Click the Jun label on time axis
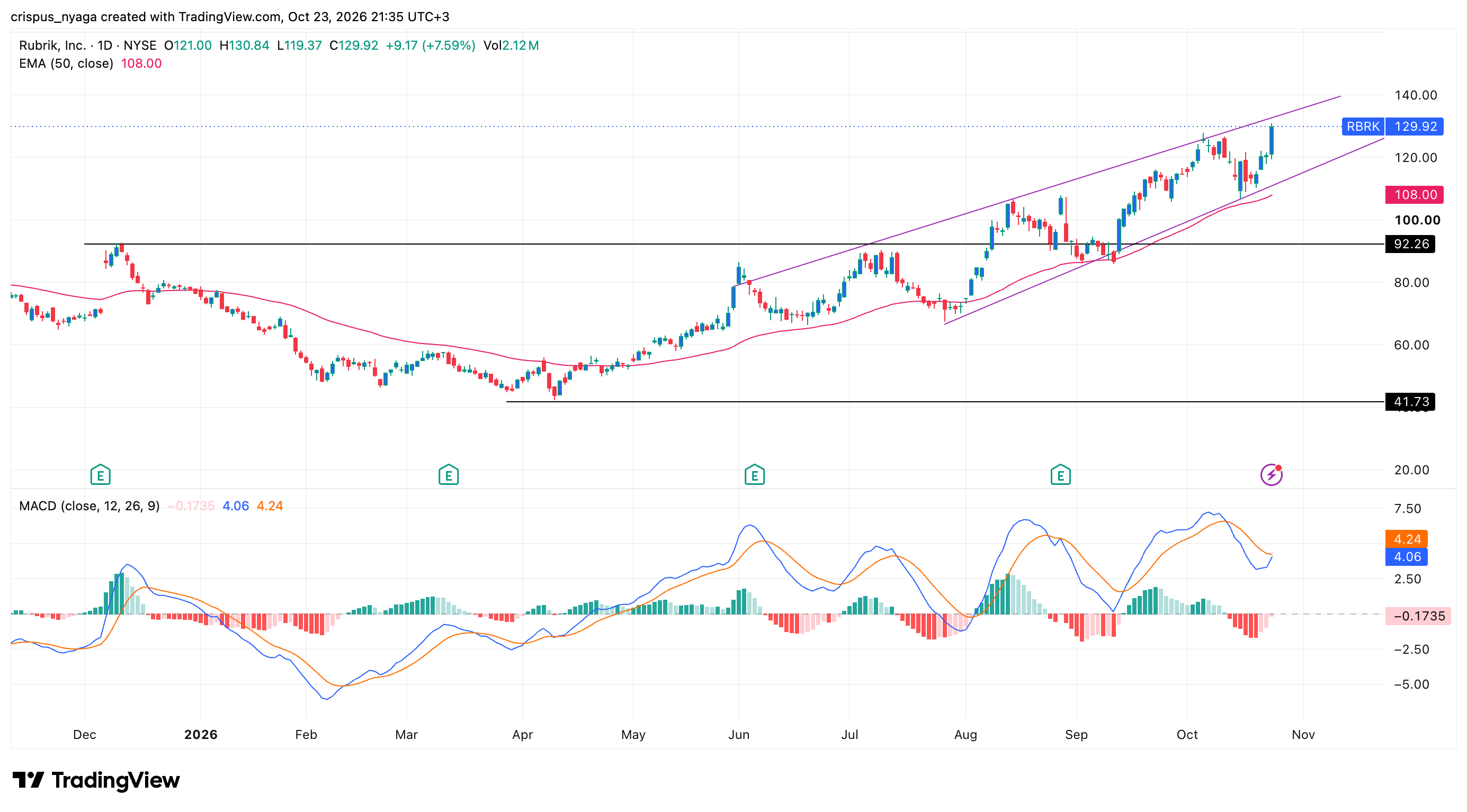This screenshot has height=812, width=1467. [739, 735]
